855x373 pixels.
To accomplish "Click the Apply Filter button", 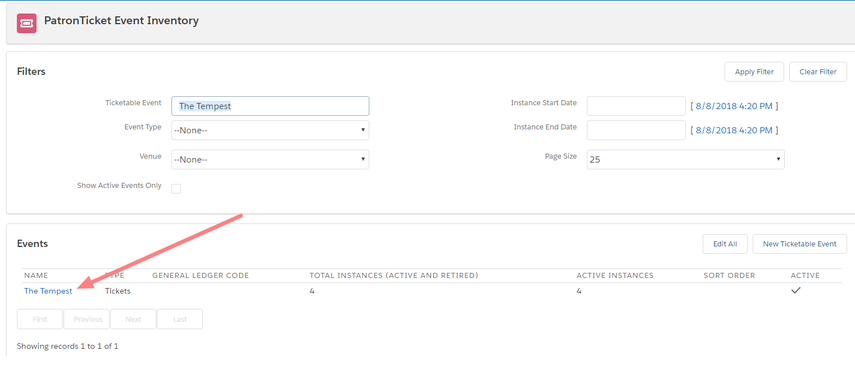I will [754, 72].
